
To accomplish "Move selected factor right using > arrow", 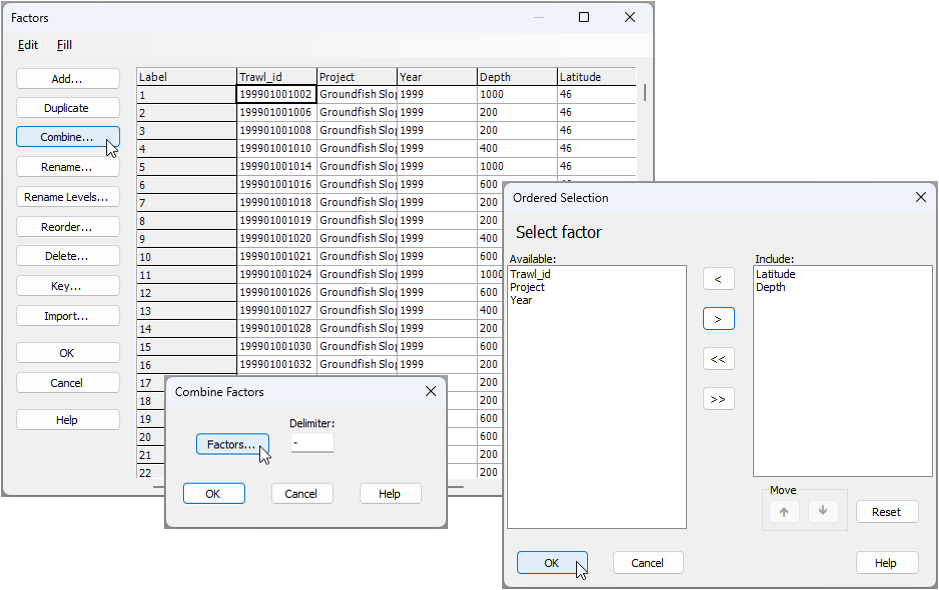I will pos(718,318).
